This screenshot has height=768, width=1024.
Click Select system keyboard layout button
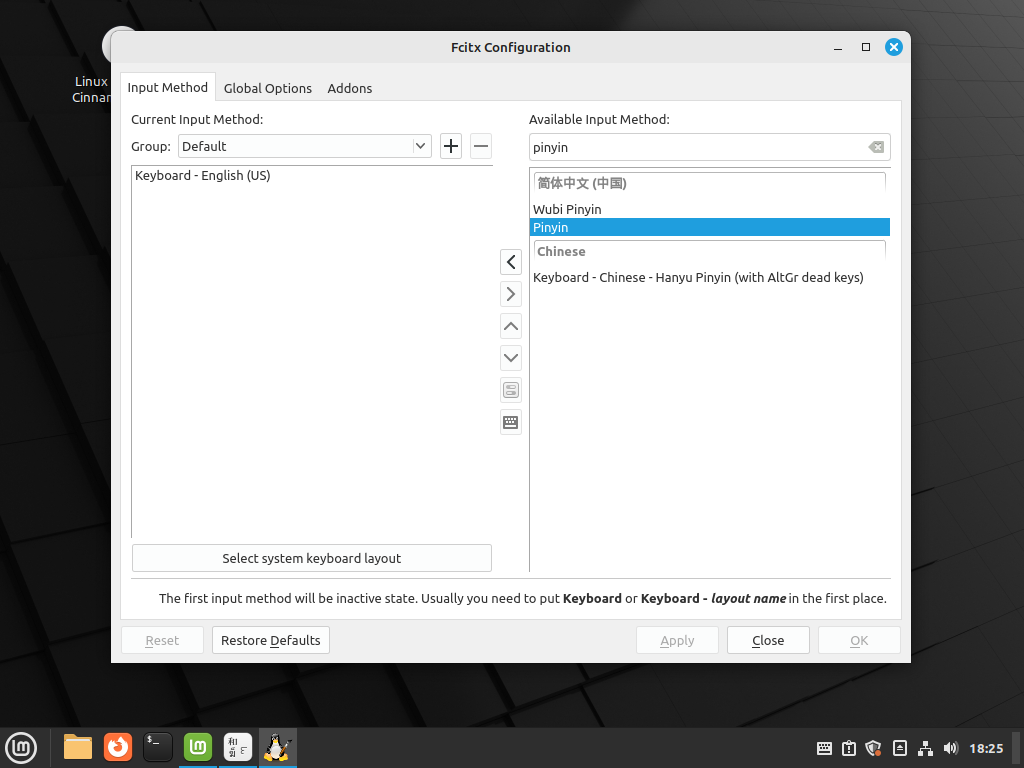(x=312, y=558)
